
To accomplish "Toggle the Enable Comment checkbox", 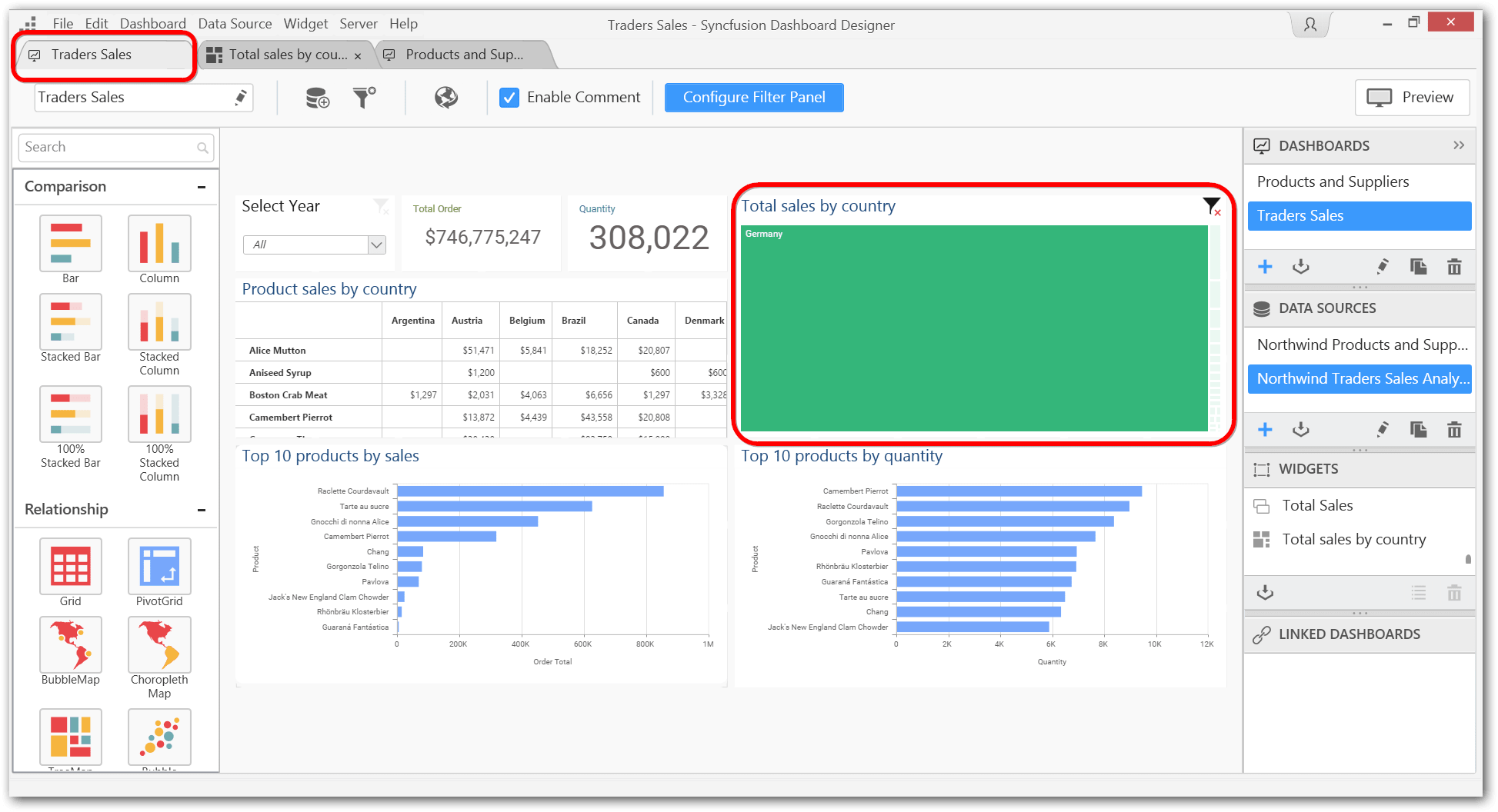I will pos(509,98).
